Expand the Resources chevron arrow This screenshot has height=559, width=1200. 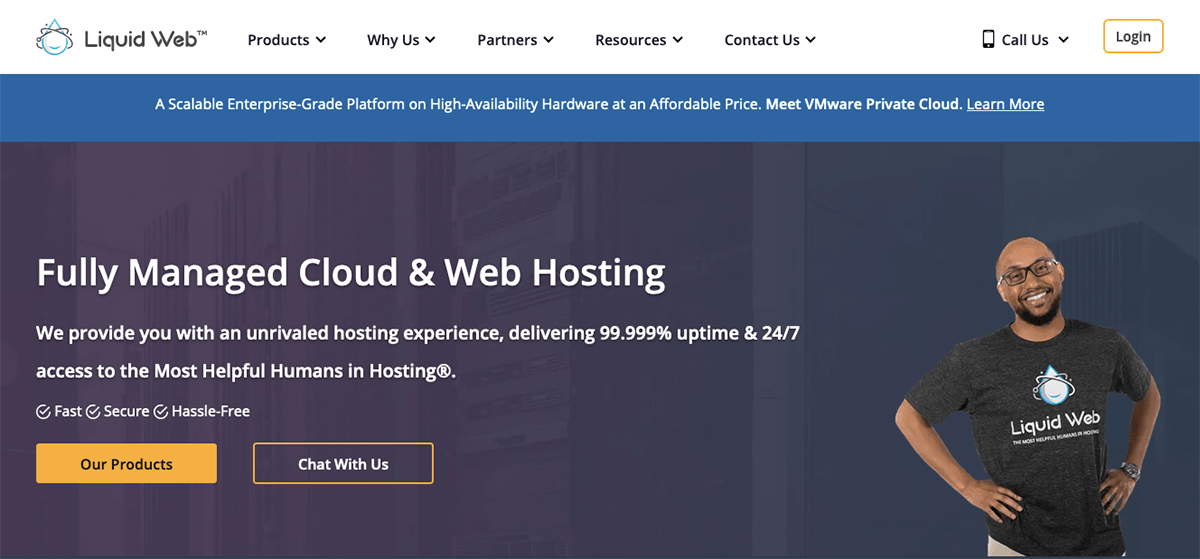[678, 40]
